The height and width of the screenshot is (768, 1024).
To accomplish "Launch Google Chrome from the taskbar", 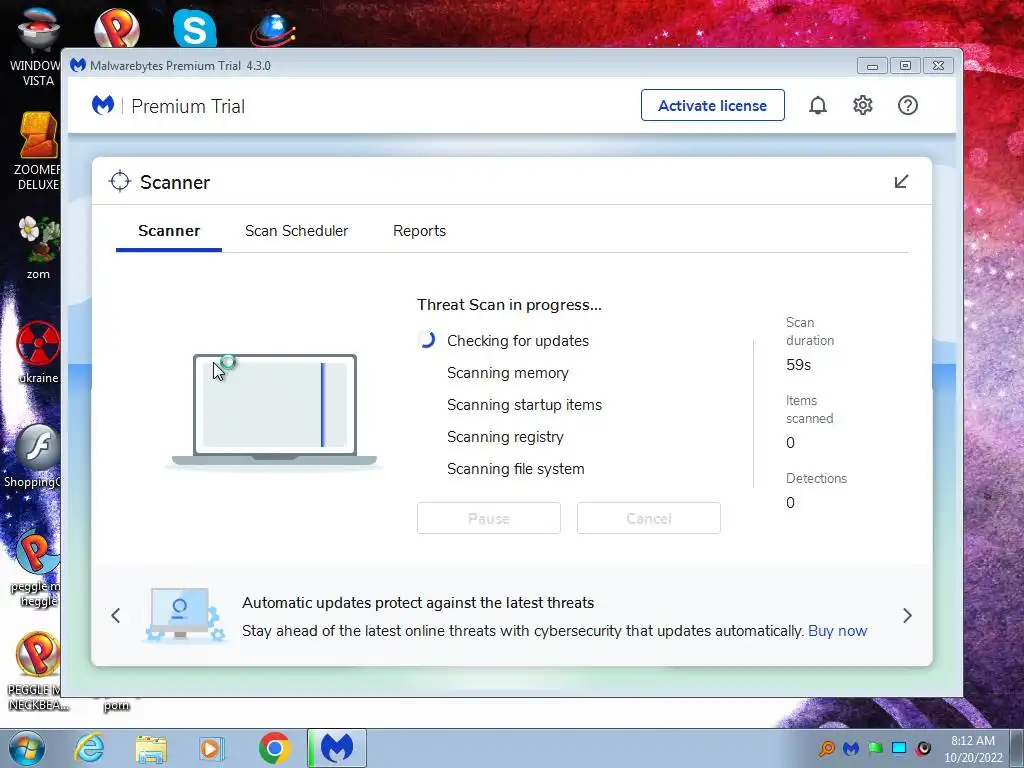I will [x=274, y=748].
